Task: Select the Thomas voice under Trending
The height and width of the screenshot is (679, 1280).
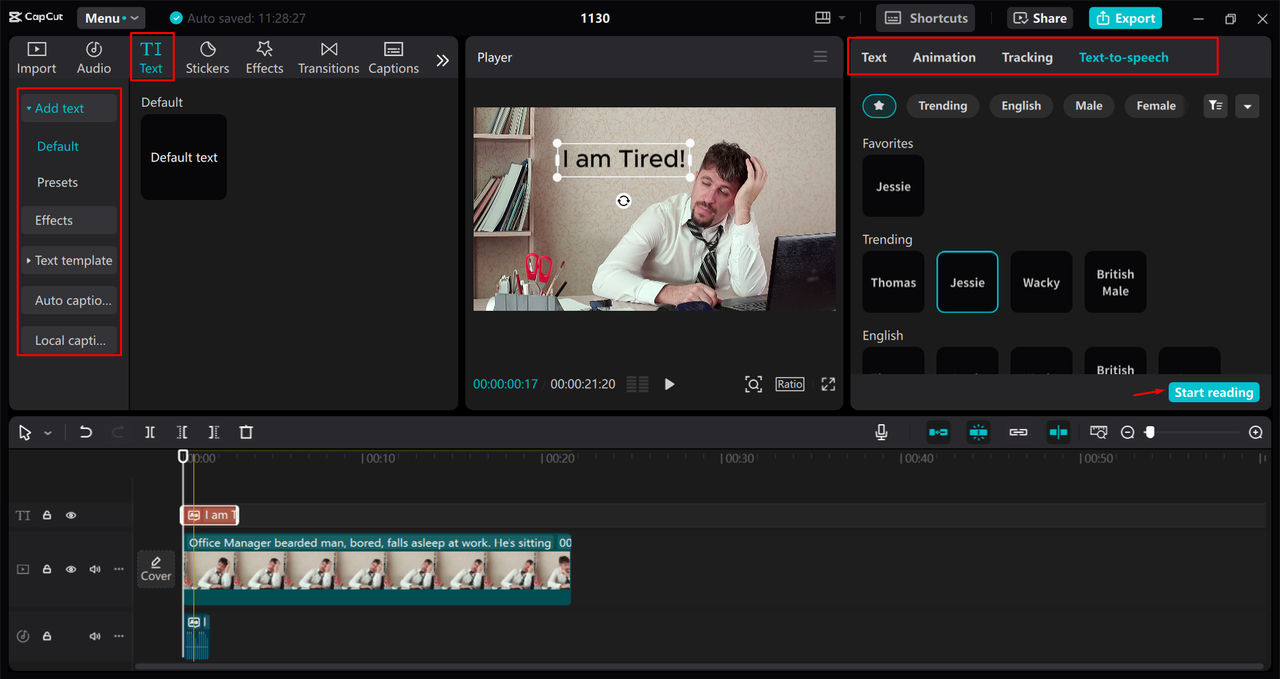Action: [893, 282]
